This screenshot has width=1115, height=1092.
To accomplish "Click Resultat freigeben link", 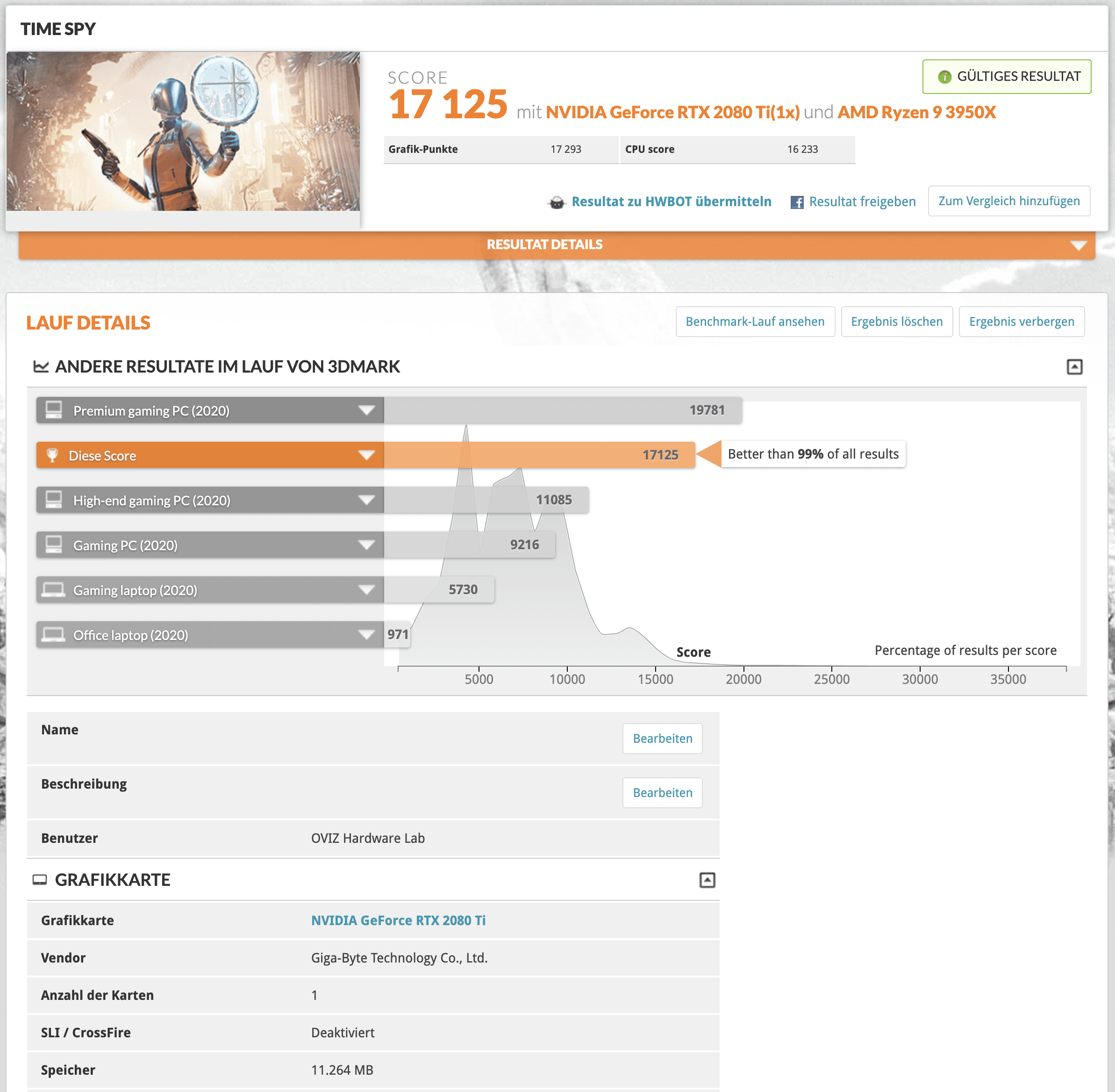I will [x=862, y=202].
